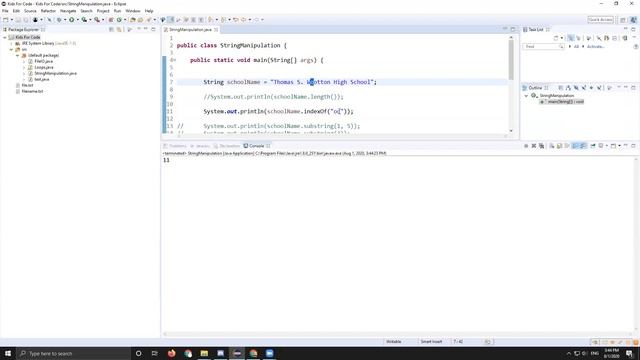Select the Task List tab
The width and height of the screenshot is (640, 360).
[536, 29]
